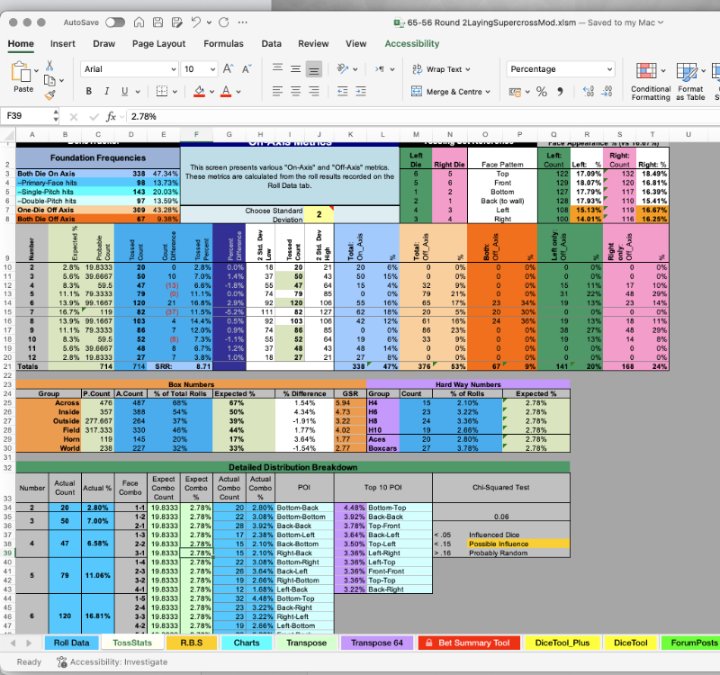
Task: Open the Formulas ribbon tab
Action: point(223,44)
